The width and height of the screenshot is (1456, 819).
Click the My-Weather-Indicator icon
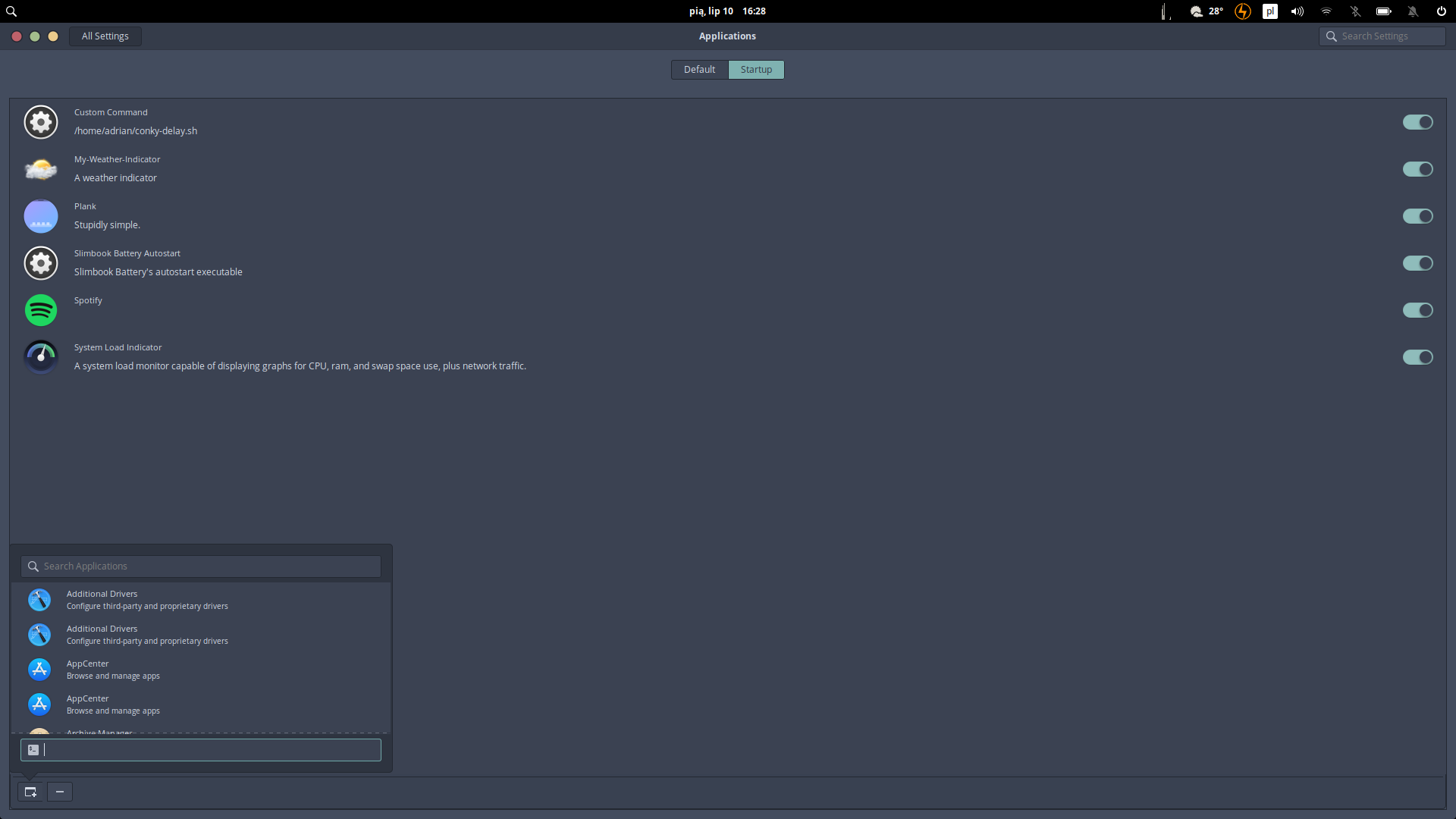(x=40, y=168)
